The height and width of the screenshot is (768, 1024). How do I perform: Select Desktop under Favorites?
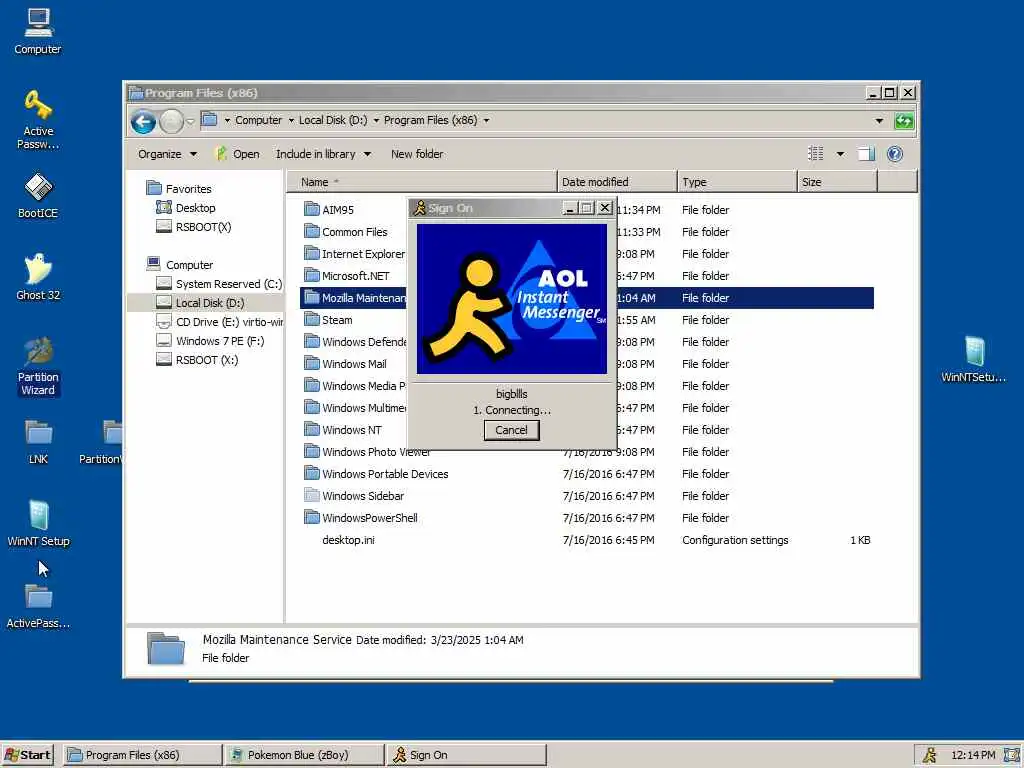186,208
